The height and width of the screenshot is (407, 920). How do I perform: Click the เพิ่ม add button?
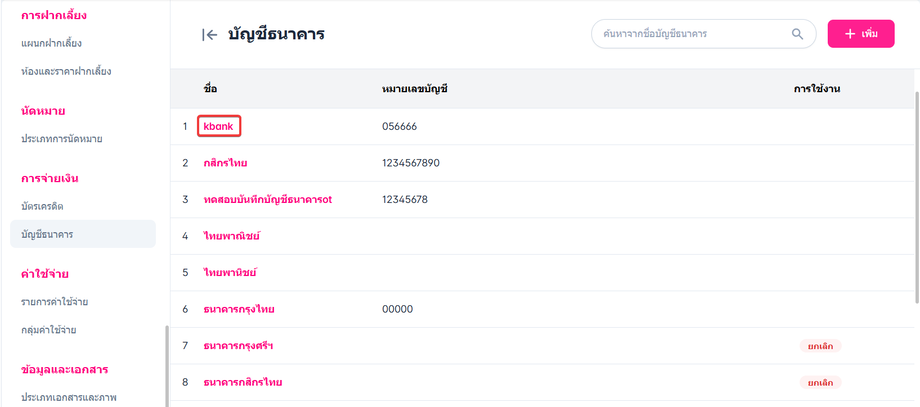point(860,34)
